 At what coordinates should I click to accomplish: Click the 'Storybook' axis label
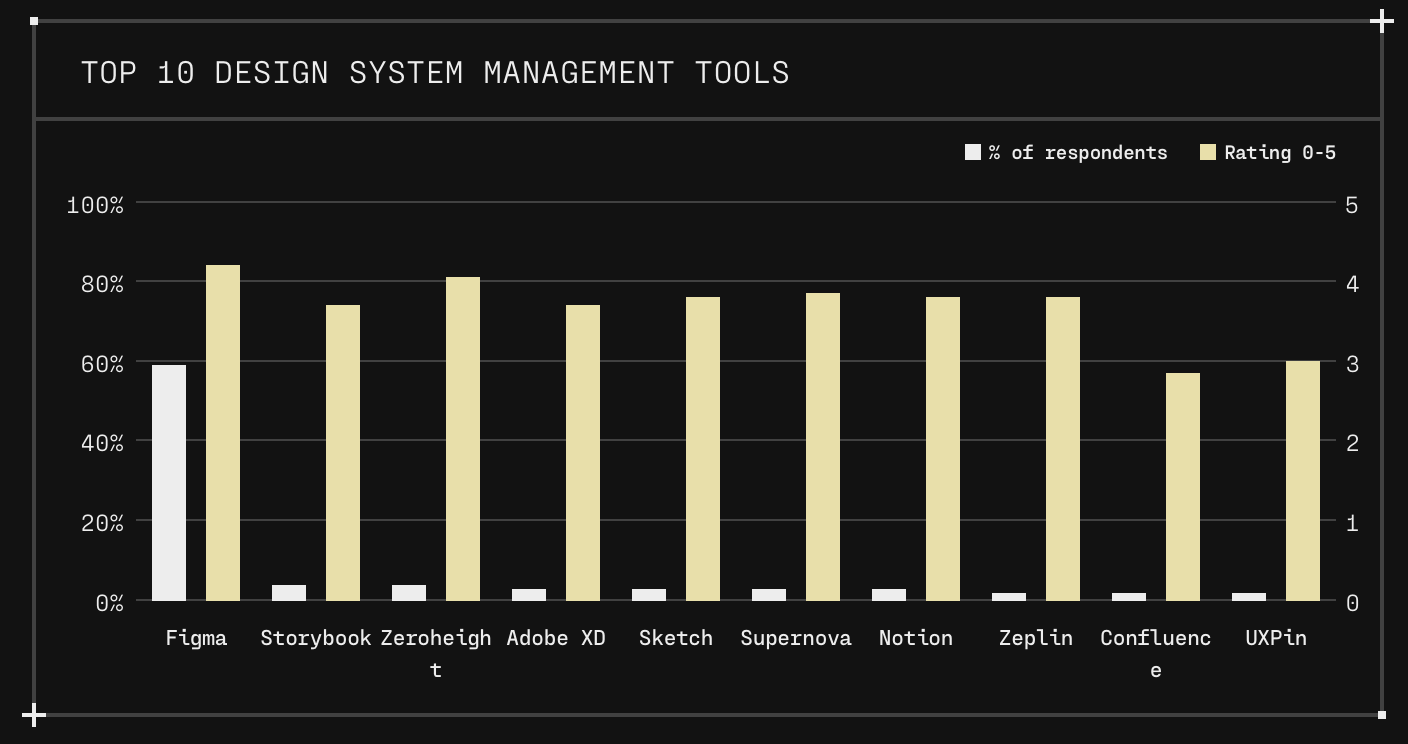pyautogui.click(x=316, y=638)
